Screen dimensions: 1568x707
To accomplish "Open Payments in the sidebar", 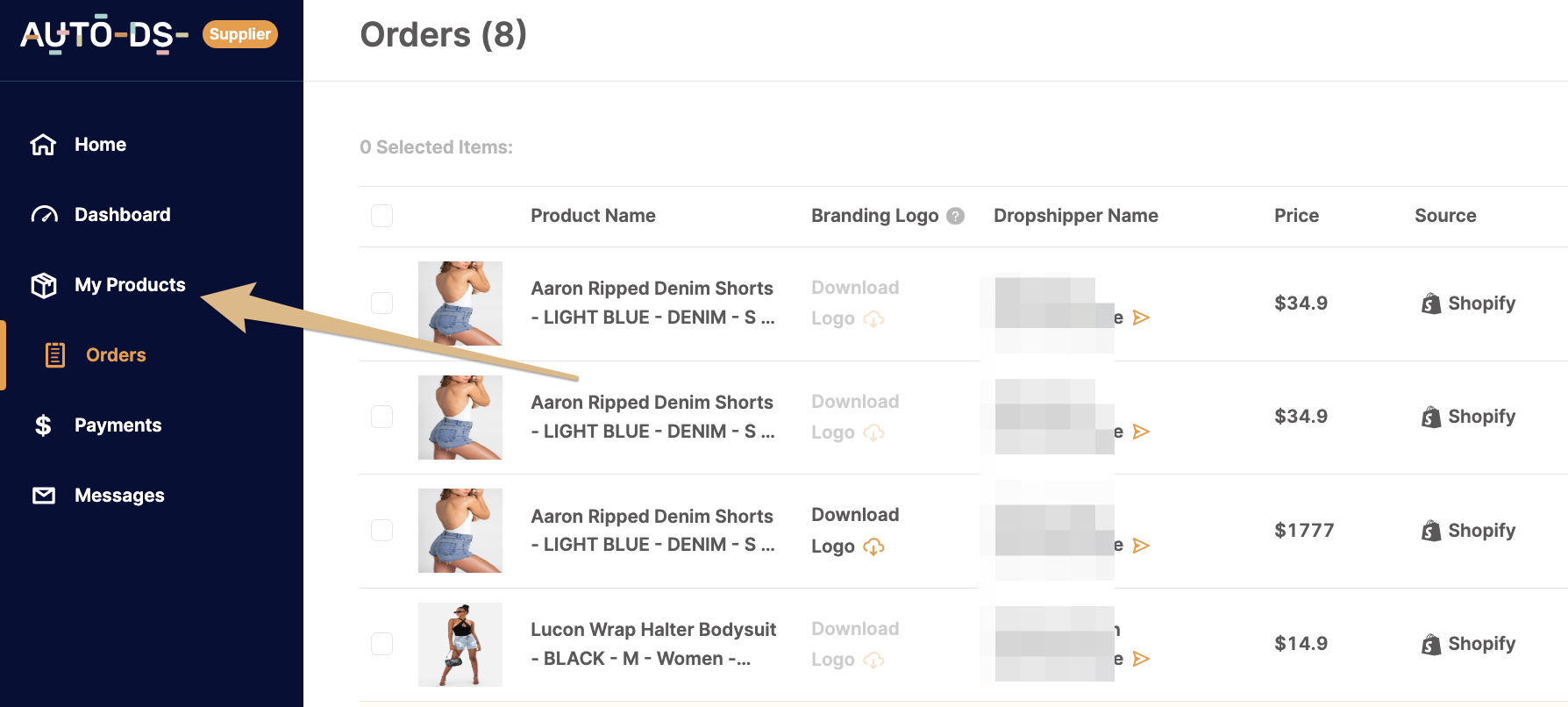I will (118, 425).
